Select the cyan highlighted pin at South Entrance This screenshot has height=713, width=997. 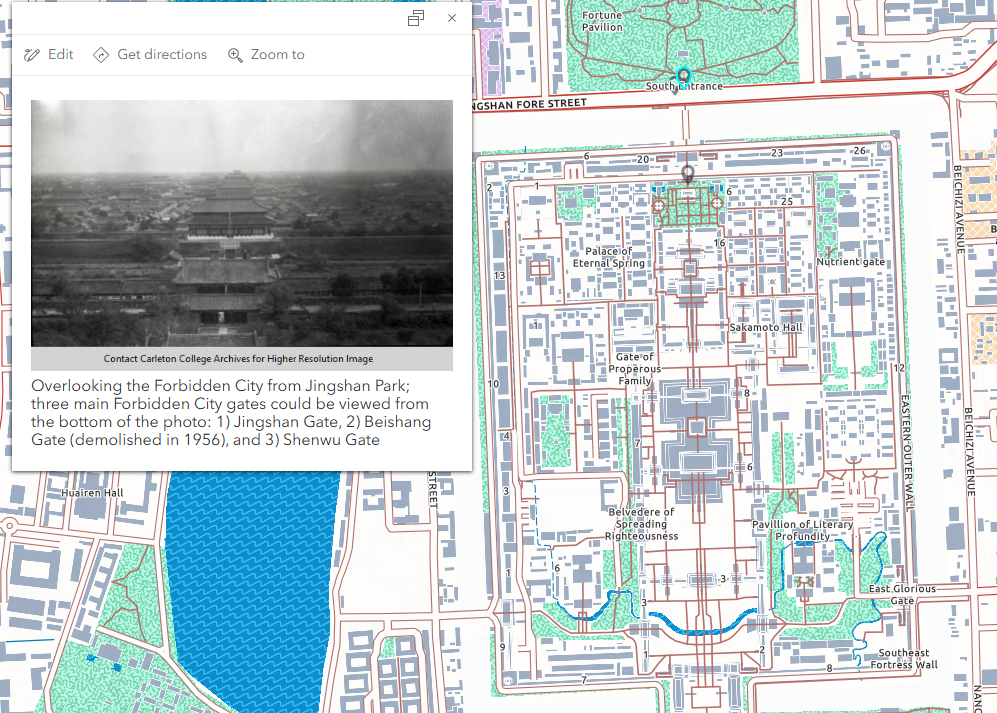coord(684,76)
